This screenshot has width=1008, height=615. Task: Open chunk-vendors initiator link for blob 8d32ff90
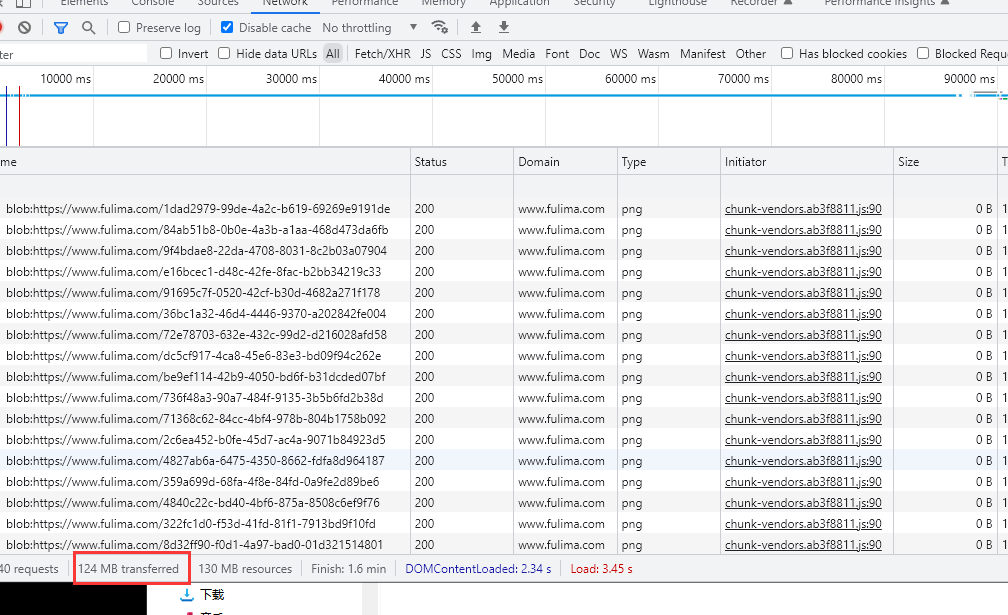click(803, 545)
